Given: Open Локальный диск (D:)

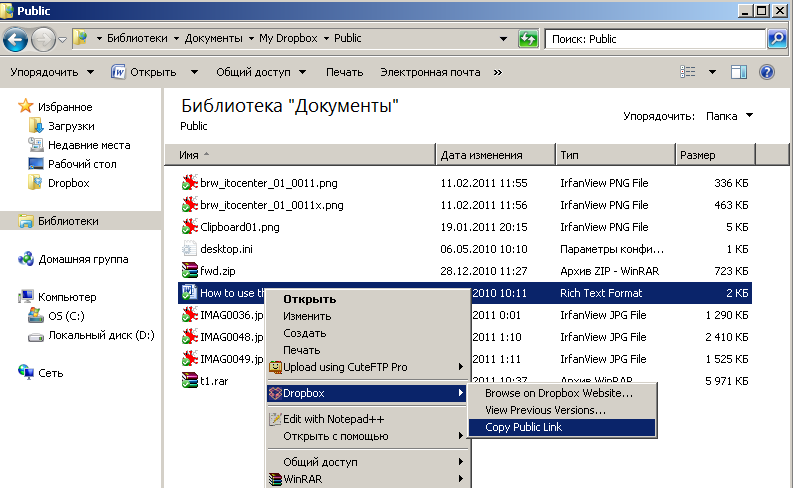Looking at the screenshot, I should [x=101, y=335].
